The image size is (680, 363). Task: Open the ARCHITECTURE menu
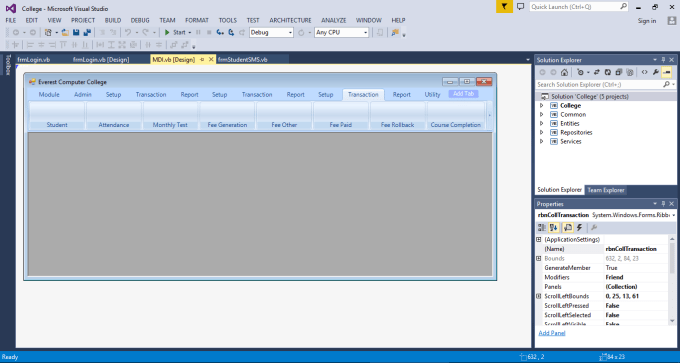pos(290,20)
